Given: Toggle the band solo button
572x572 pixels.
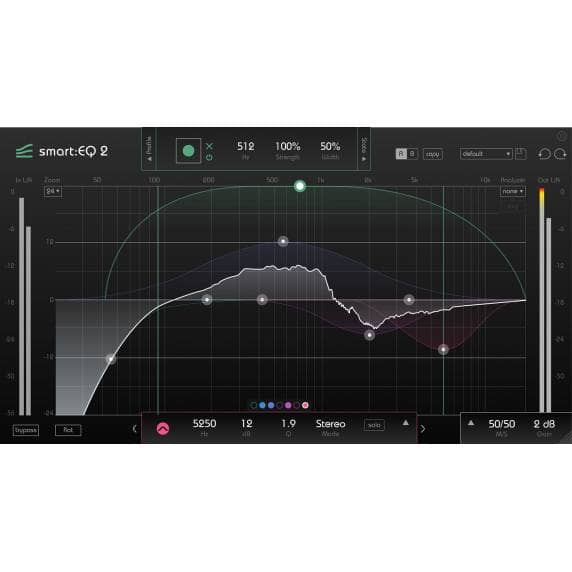Looking at the screenshot, I should tap(374, 425).
